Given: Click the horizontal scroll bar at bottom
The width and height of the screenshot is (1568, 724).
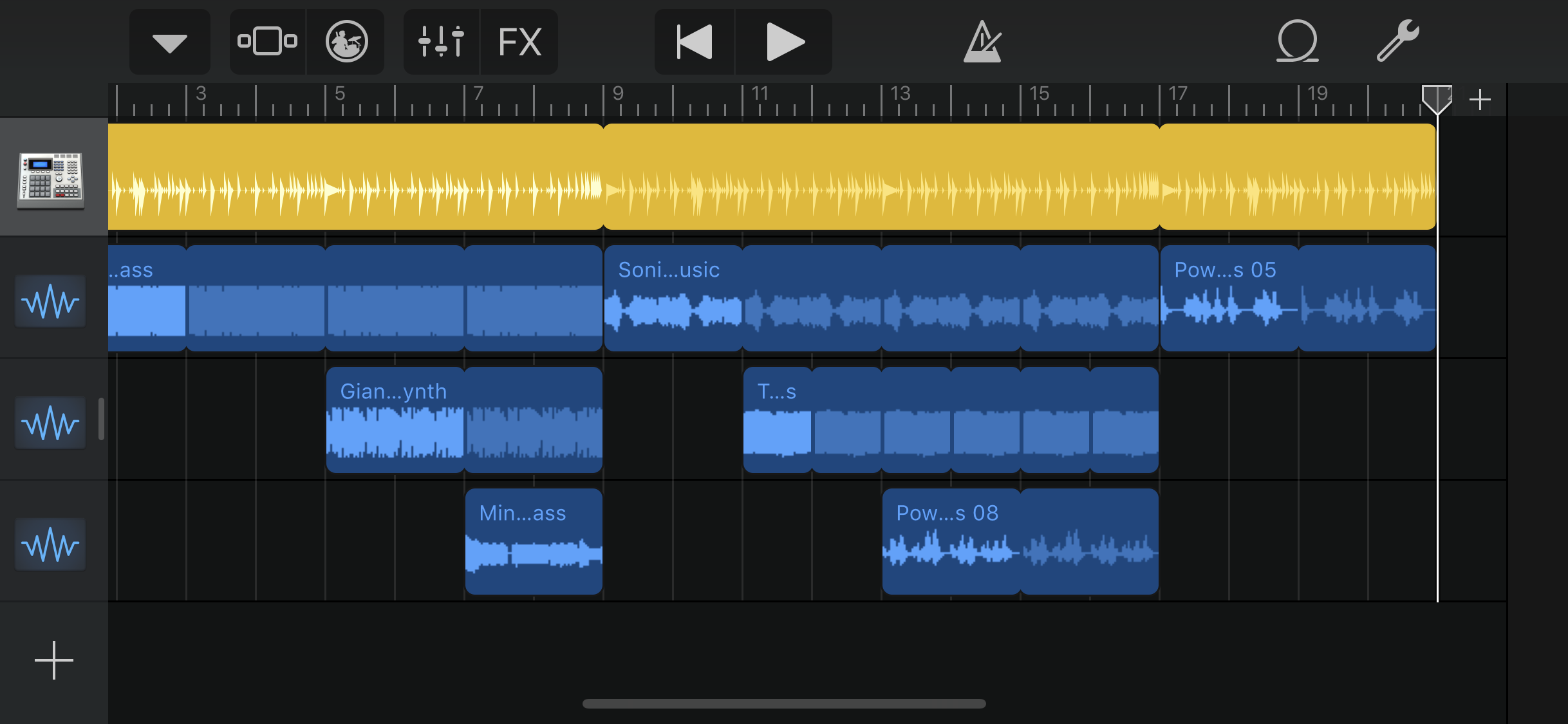Looking at the screenshot, I should coord(783,703).
